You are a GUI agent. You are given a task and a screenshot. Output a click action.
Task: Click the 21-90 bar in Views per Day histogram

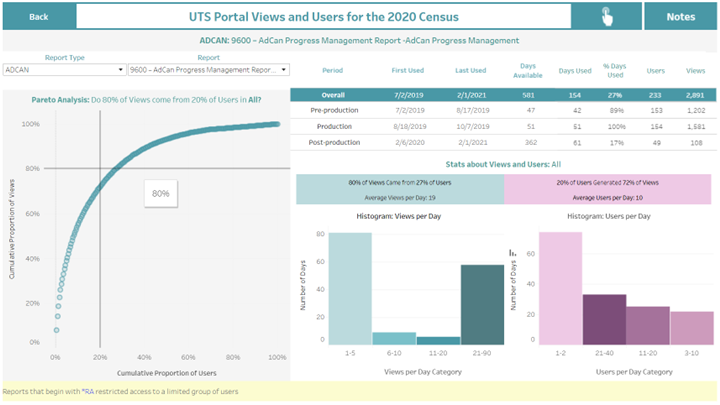point(482,304)
